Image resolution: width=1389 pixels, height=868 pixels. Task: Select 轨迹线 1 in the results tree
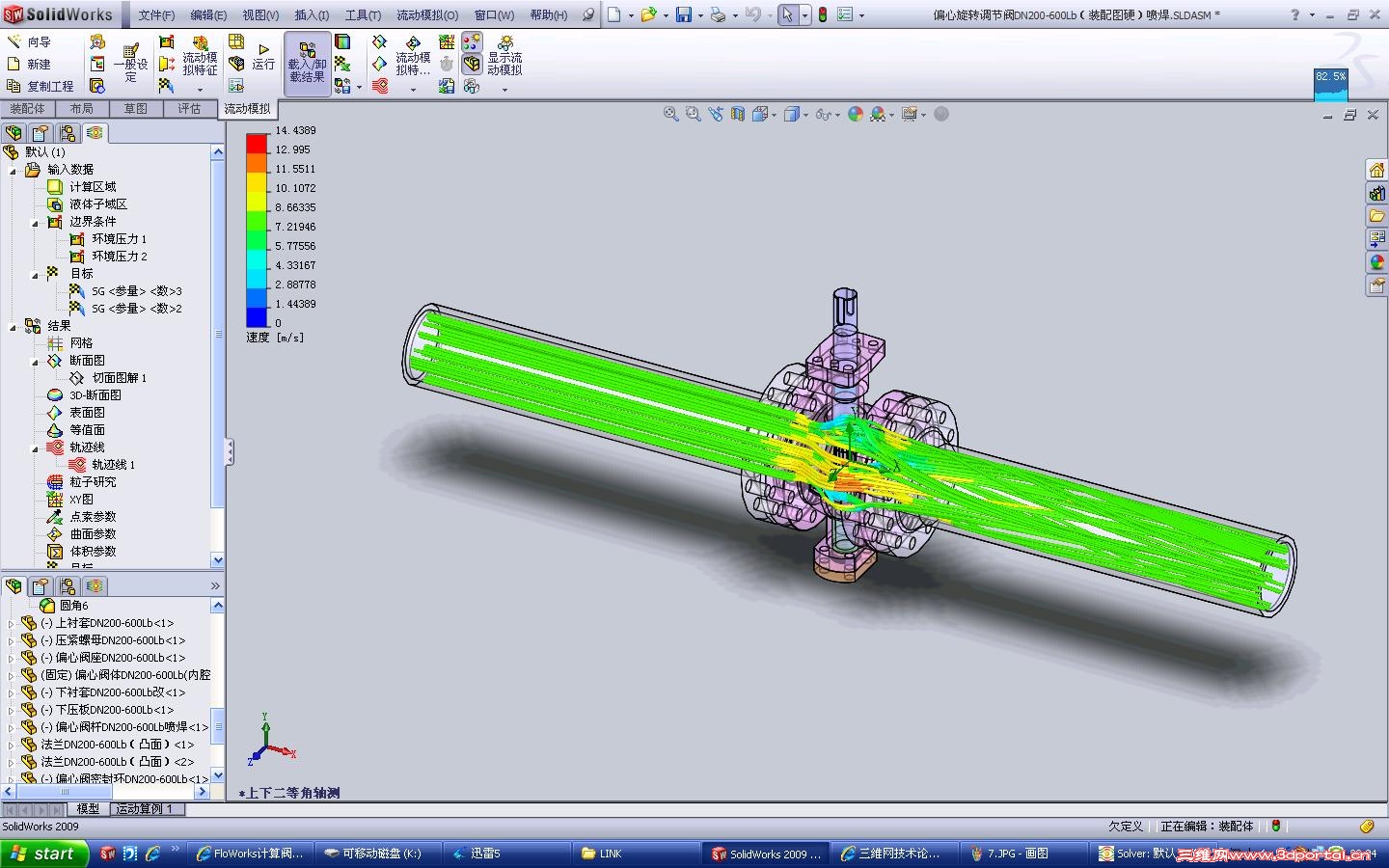pos(102,465)
